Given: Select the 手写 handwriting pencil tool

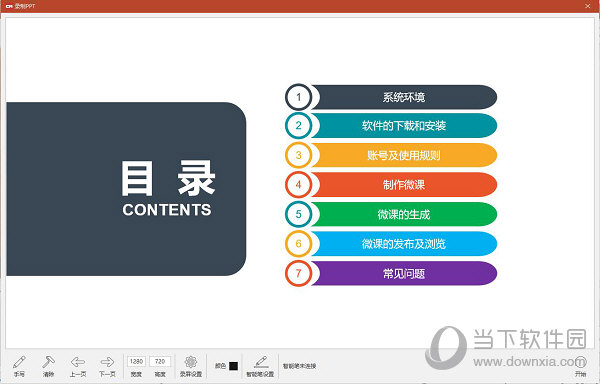Looking at the screenshot, I should click(19, 366).
